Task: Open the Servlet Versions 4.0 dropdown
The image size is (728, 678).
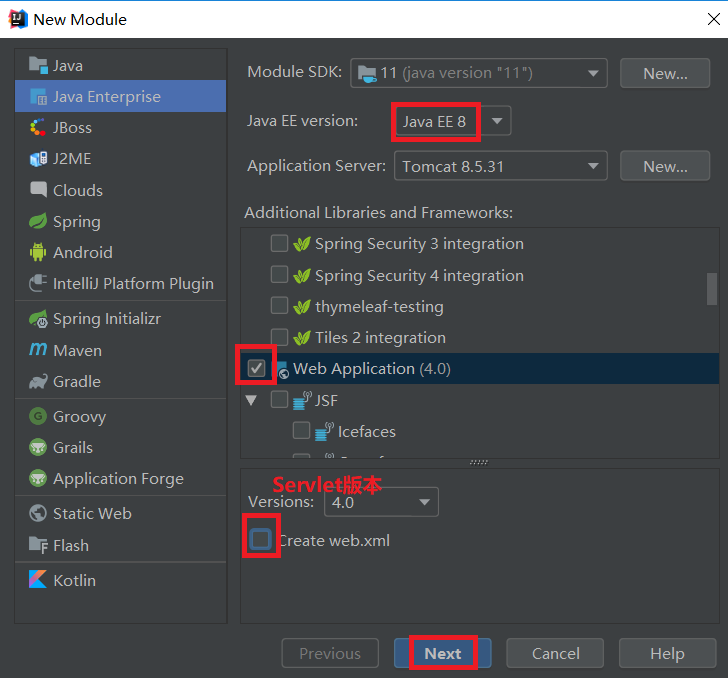Action: 381,502
